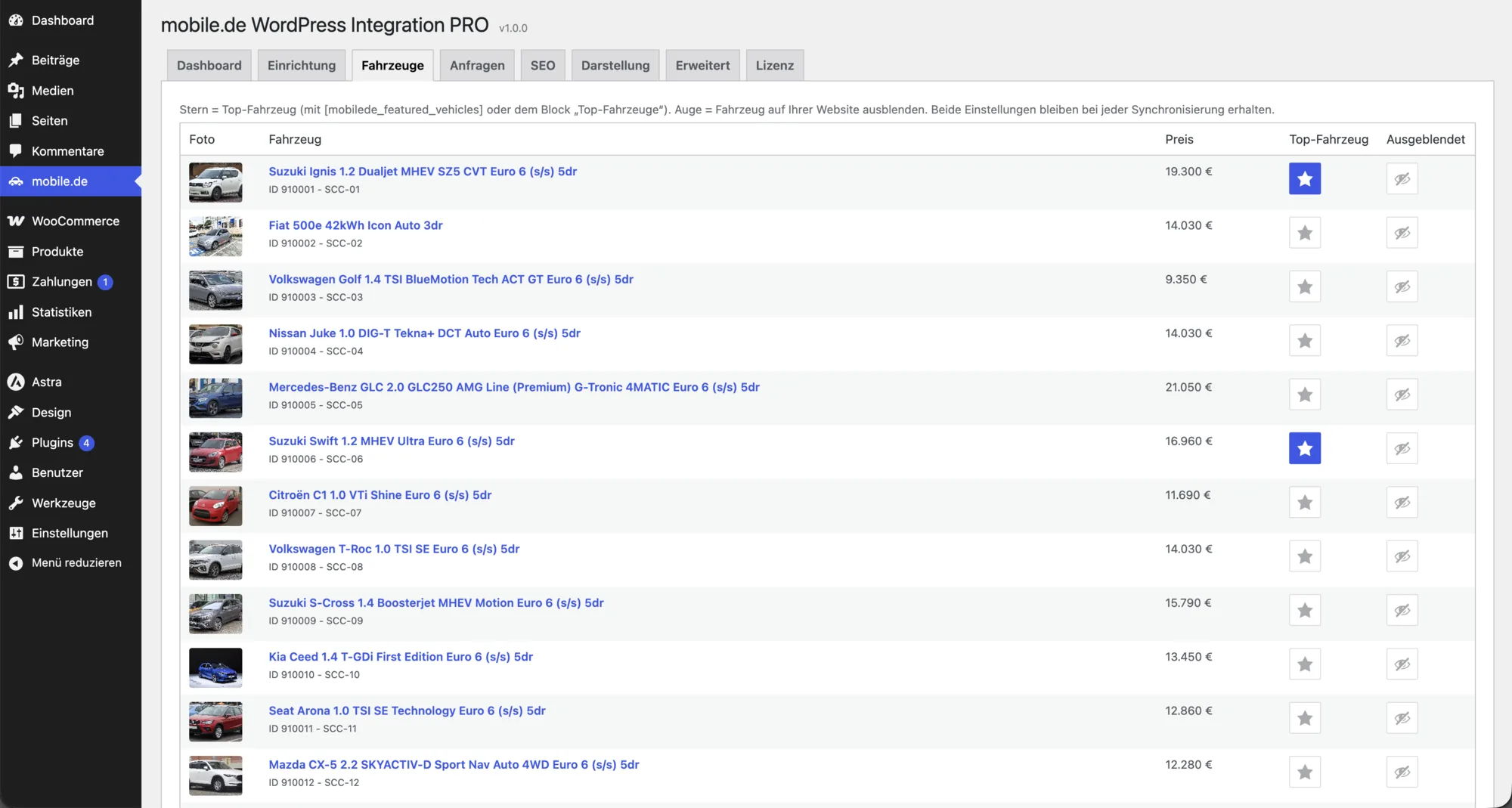Open Benutzer in the sidebar
The width and height of the screenshot is (1512, 808).
click(x=57, y=473)
